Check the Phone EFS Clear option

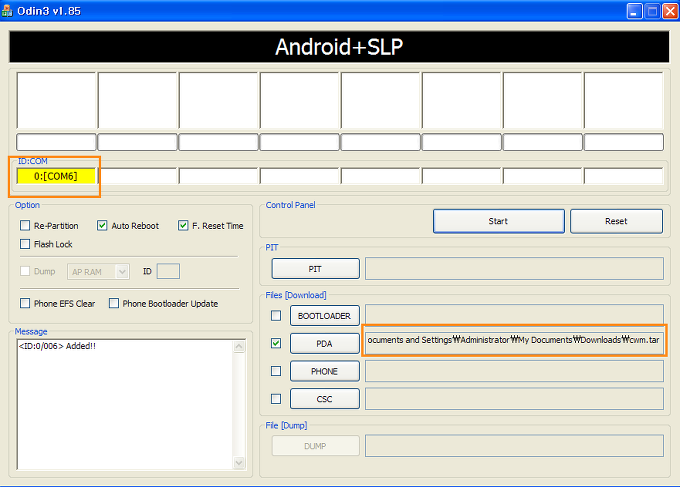coord(25,303)
